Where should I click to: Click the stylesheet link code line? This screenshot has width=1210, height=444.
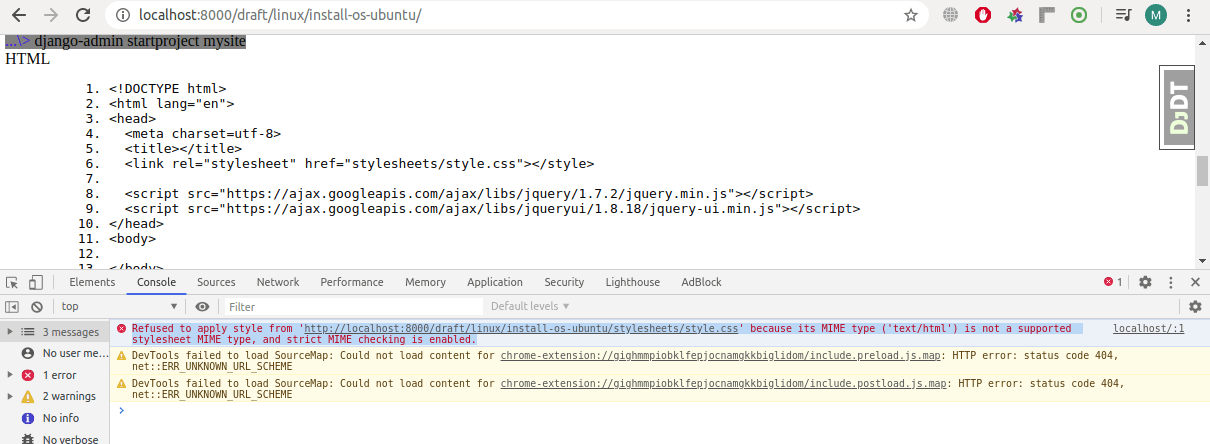[359, 163]
